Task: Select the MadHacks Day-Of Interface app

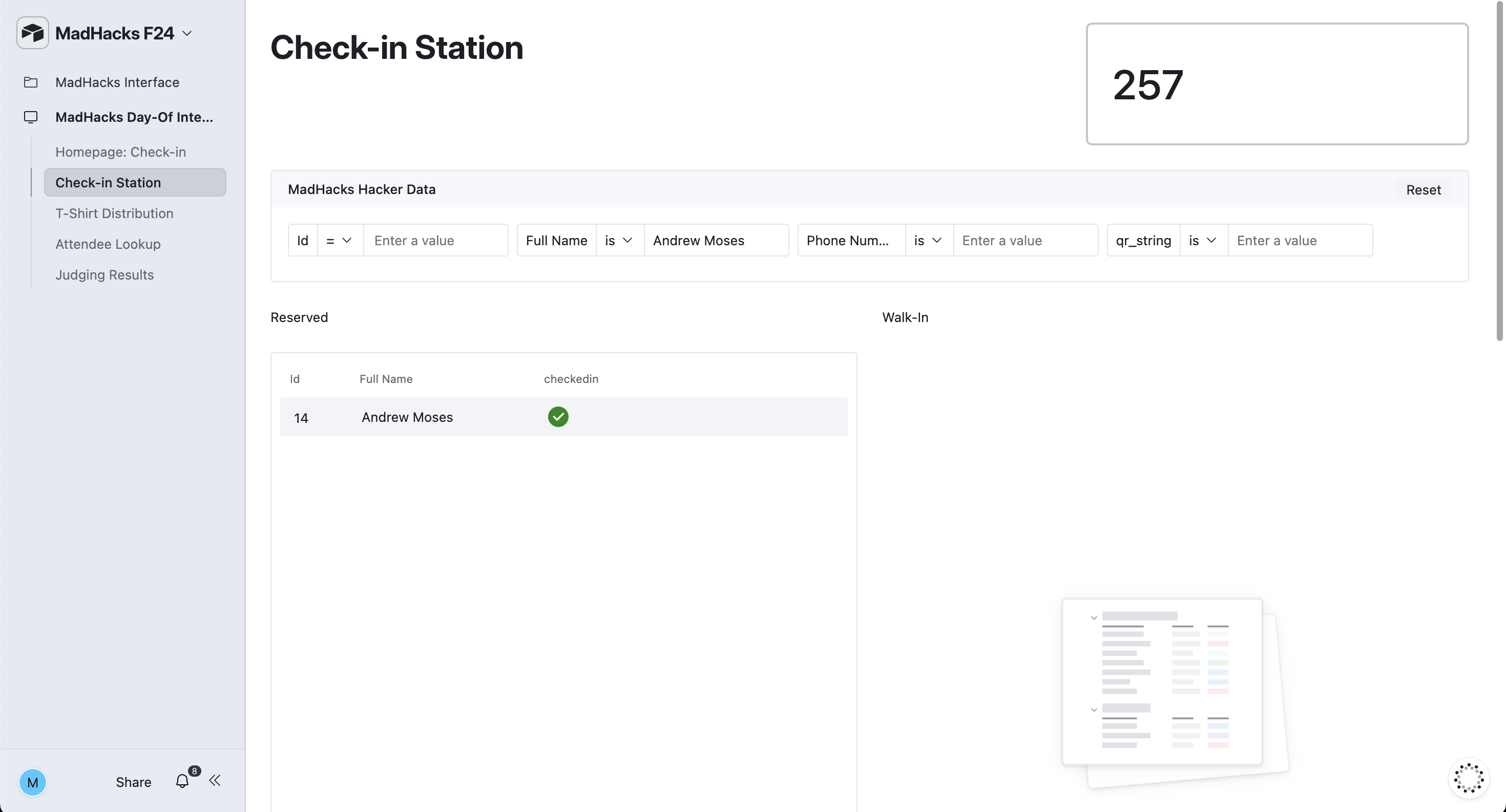Action: pyautogui.click(x=134, y=117)
